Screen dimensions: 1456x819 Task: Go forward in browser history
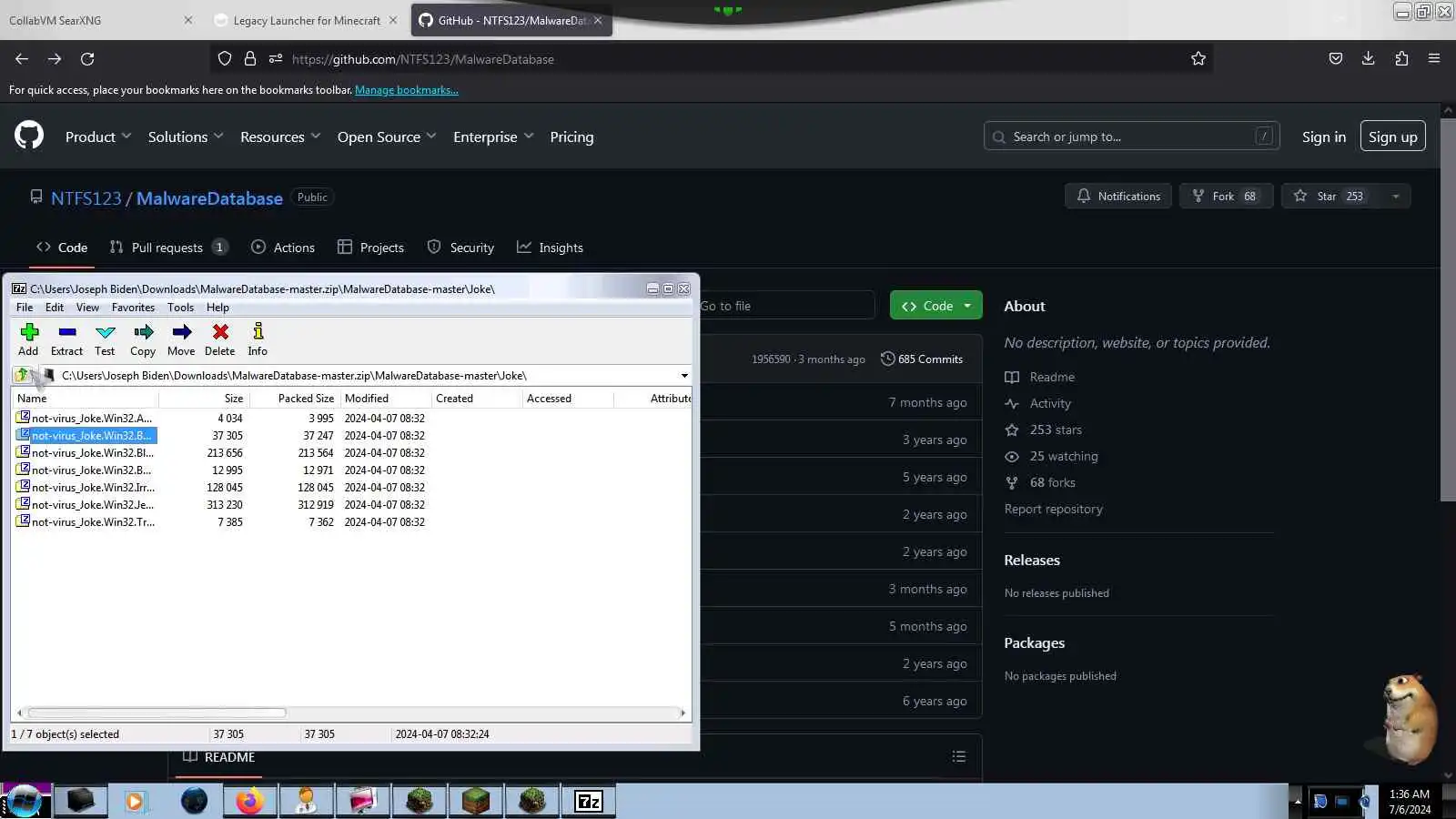pyautogui.click(x=55, y=59)
